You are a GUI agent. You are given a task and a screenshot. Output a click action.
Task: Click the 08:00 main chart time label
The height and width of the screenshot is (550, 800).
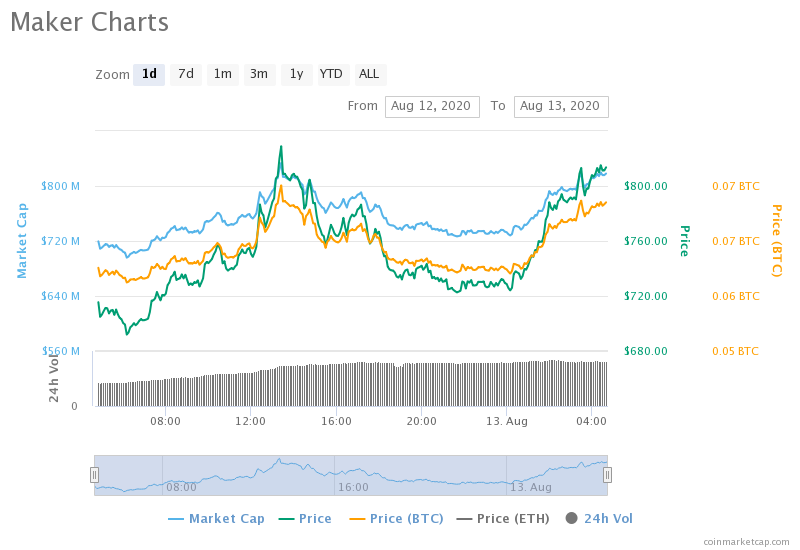[x=165, y=421]
